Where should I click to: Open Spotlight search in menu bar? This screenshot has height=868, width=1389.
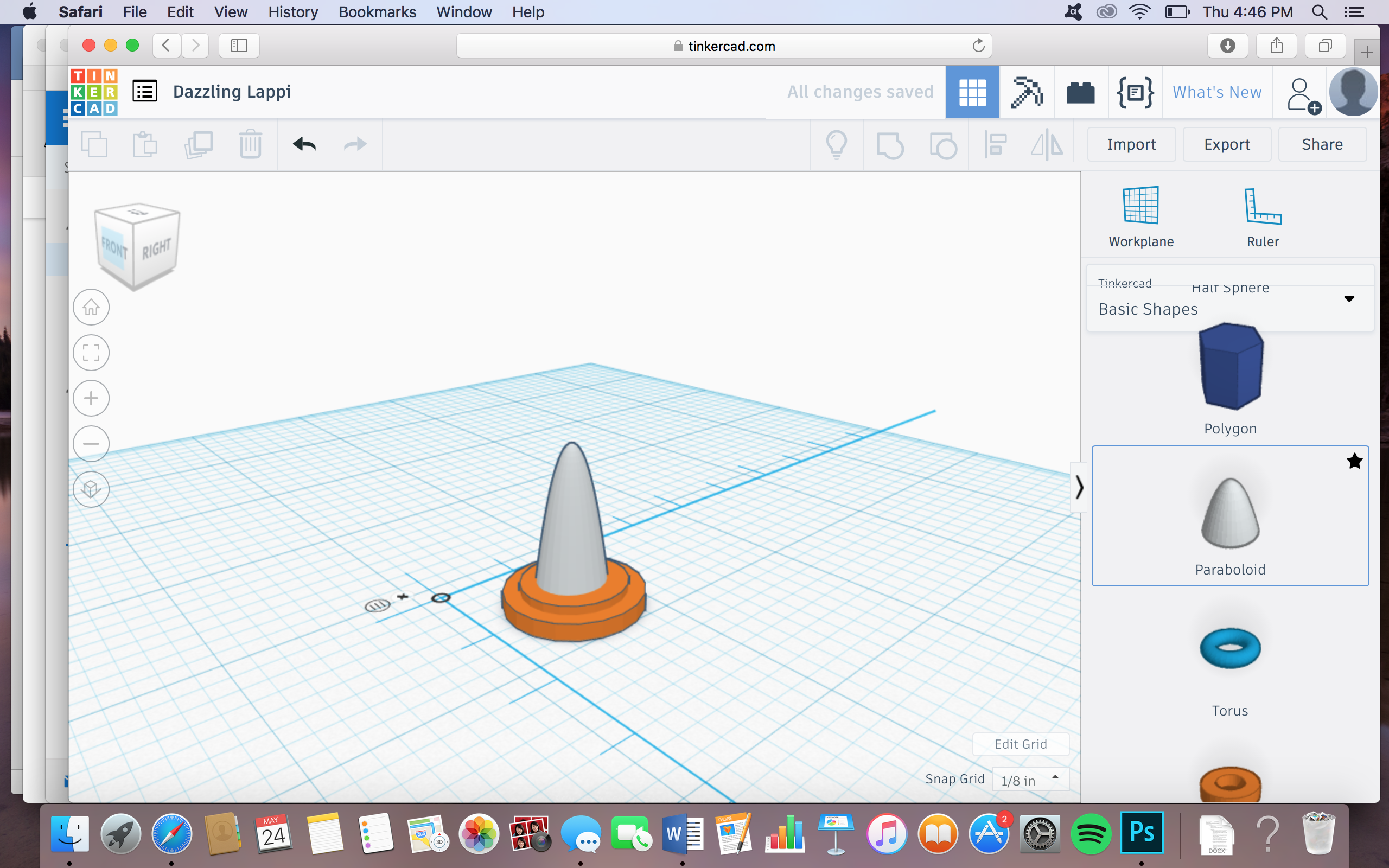(1320, 12)
